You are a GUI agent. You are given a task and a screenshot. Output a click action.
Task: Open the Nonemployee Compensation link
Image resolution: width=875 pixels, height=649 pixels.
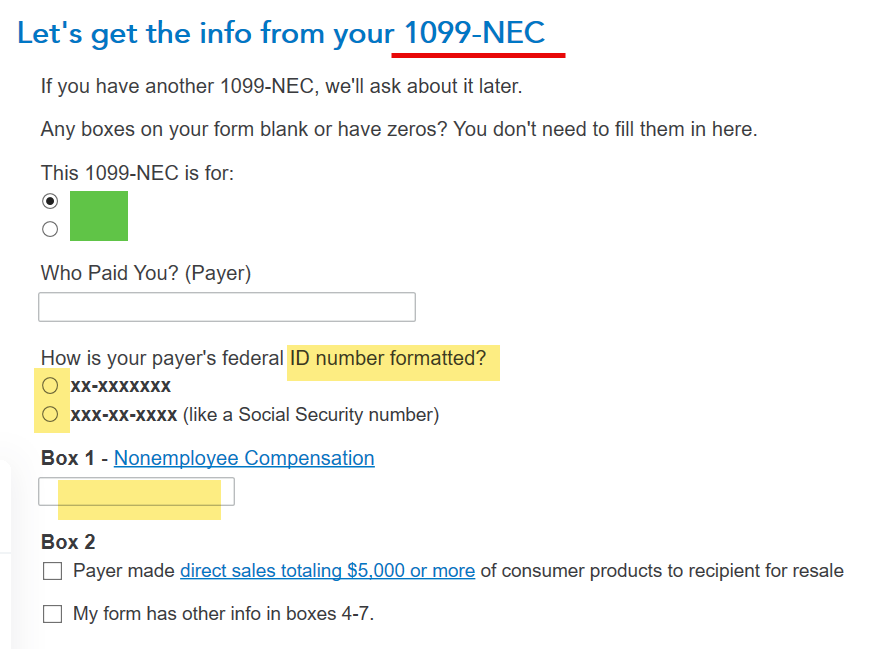(244, 458)
